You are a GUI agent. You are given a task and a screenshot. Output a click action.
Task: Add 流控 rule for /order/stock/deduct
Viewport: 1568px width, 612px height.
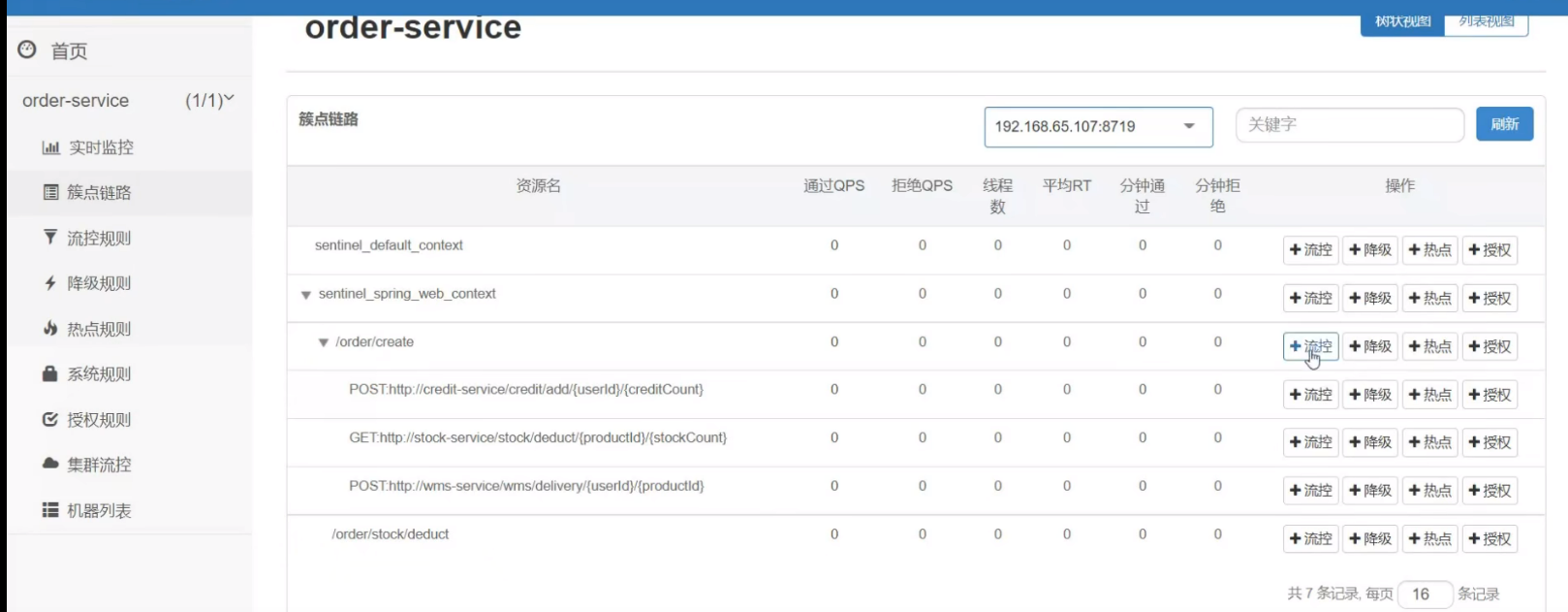tap(1310, 539)
